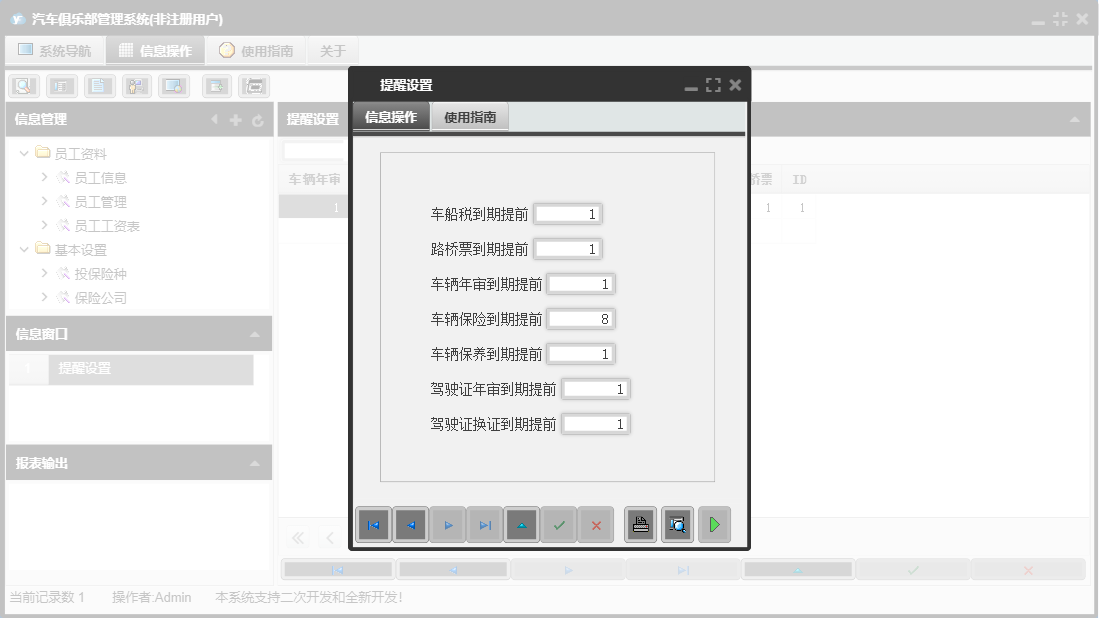Click the add window icon in main toolbar
Screen dimensions: 1099x618
point(217,86)
